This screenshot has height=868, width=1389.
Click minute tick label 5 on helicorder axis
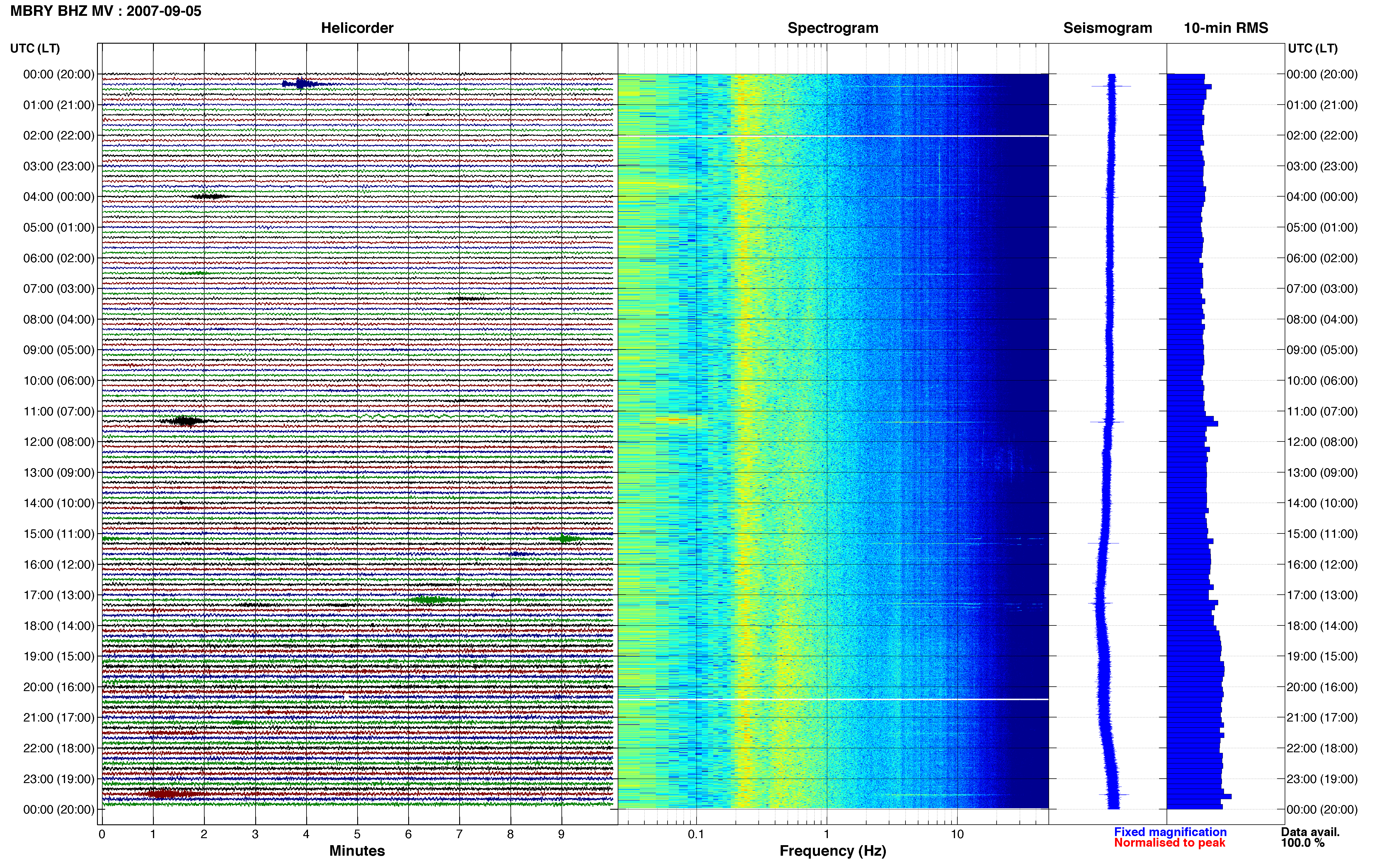[x=357, y=834]
